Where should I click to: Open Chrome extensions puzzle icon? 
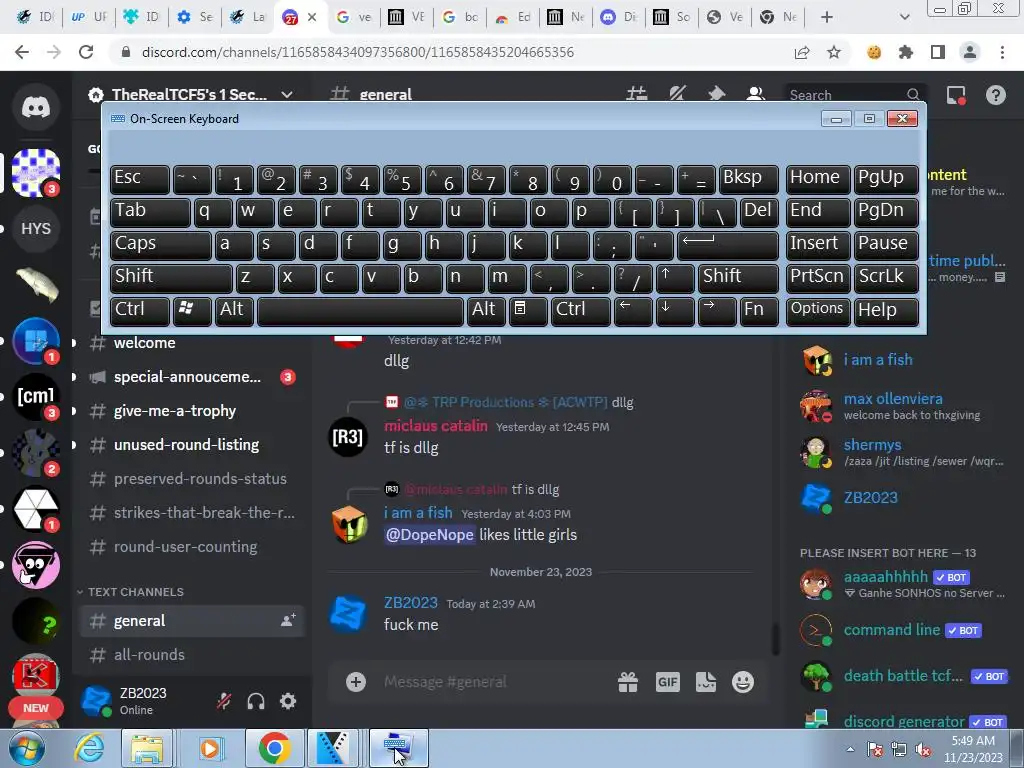pyautogui.click(x=906, y=52)
